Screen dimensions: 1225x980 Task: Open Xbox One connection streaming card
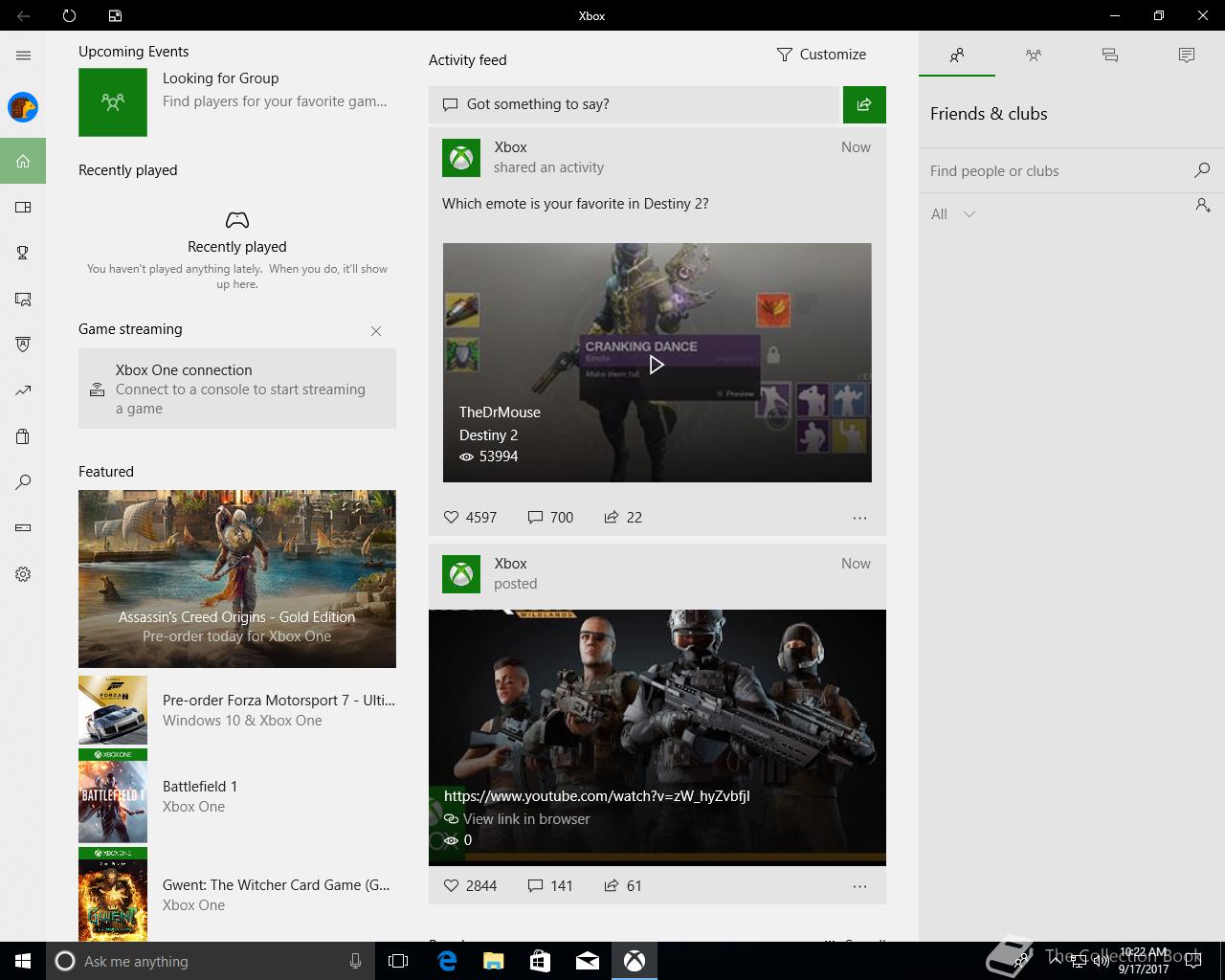pyautogui.click(x=237, y=389)
